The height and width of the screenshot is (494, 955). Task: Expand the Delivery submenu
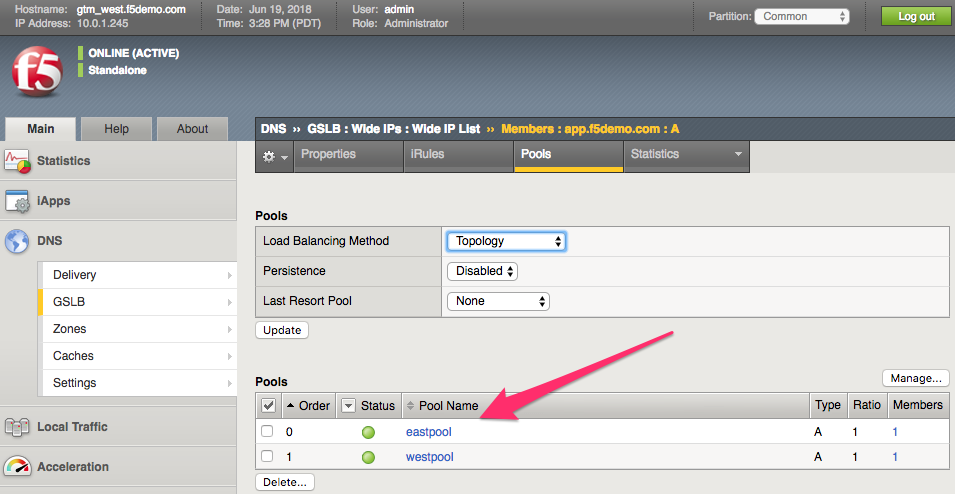(230, 275)
